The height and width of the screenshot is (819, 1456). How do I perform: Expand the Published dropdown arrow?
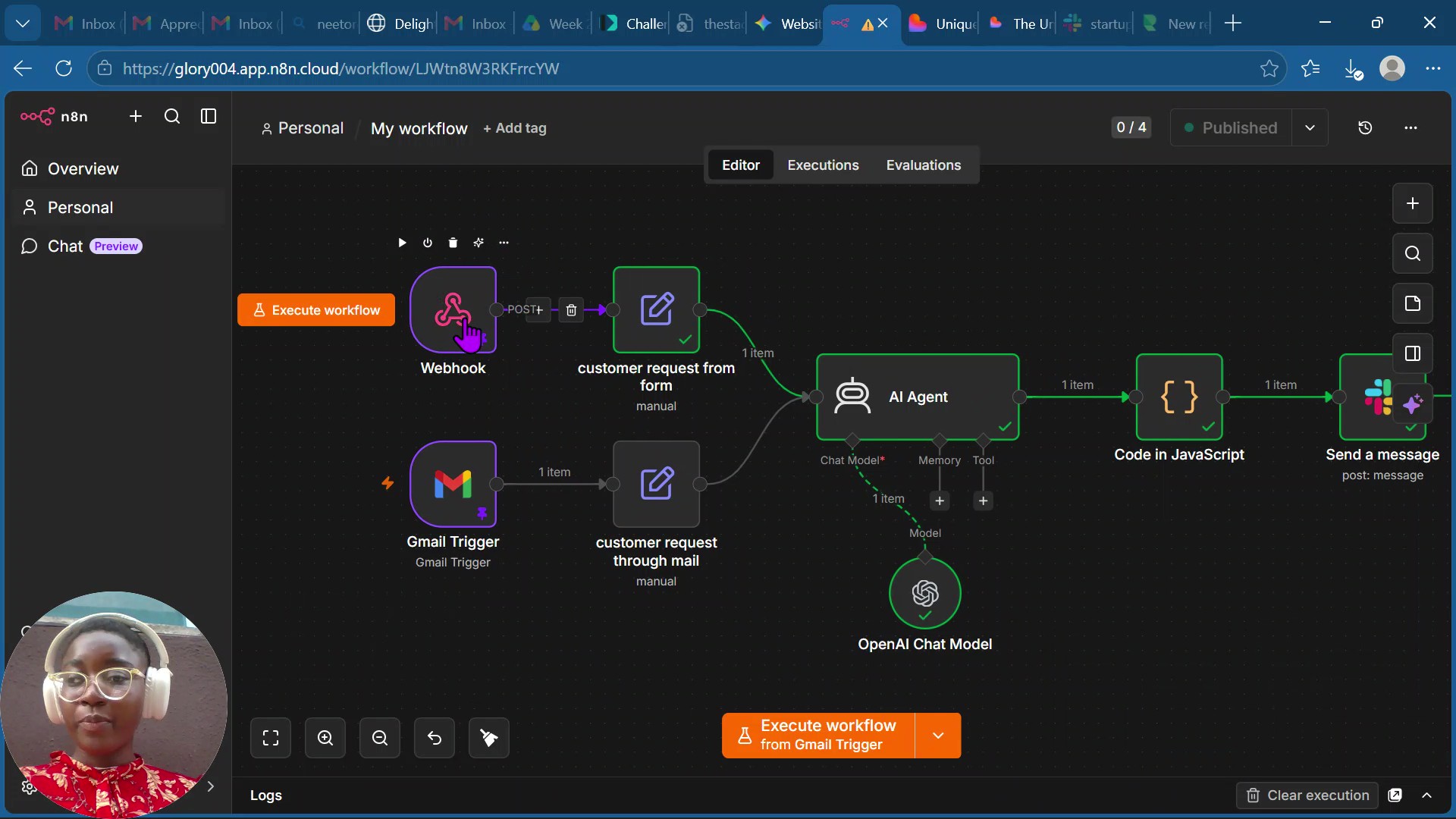1310,127
